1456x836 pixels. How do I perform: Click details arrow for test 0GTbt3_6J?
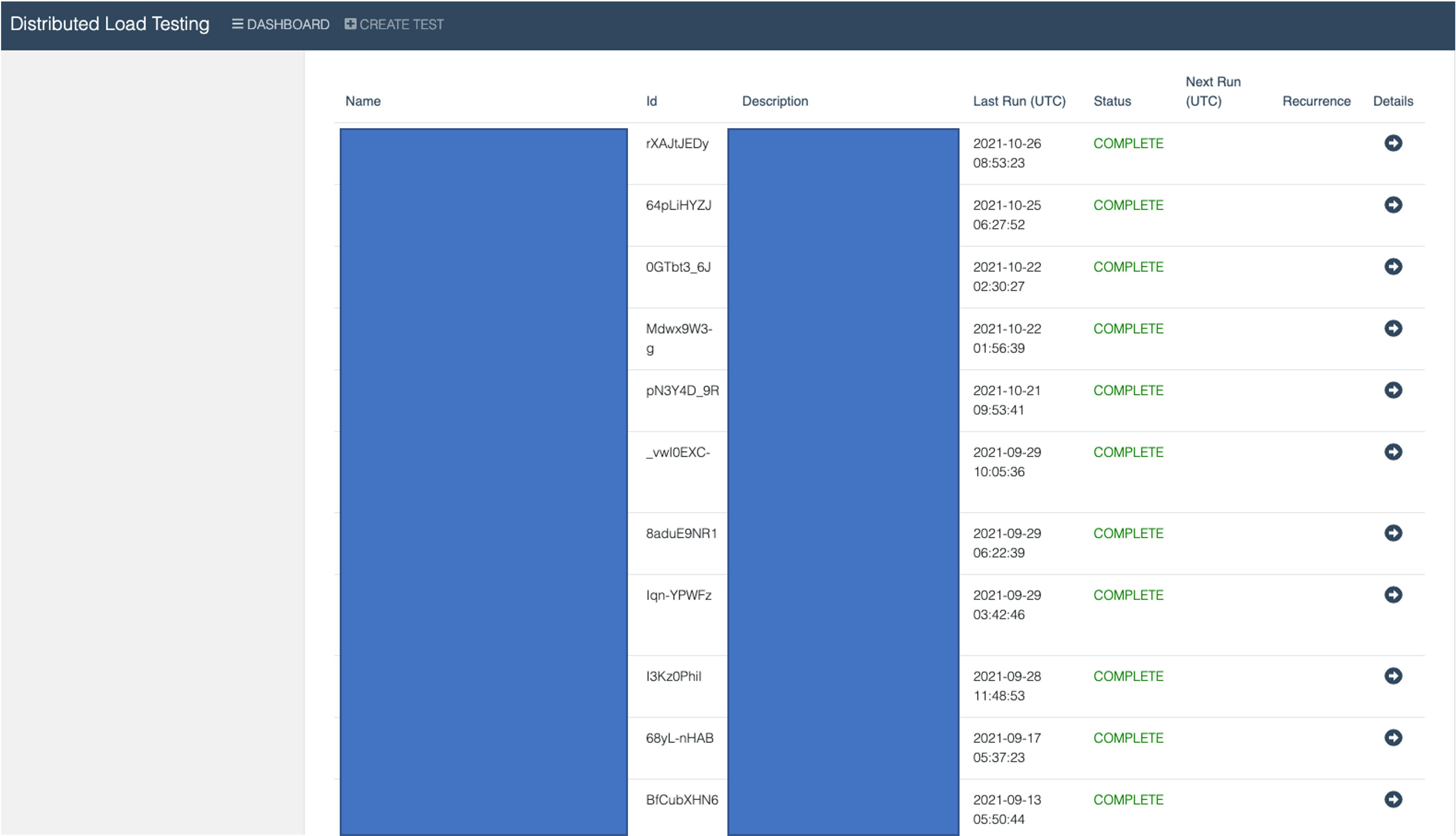pos(1392,267)
